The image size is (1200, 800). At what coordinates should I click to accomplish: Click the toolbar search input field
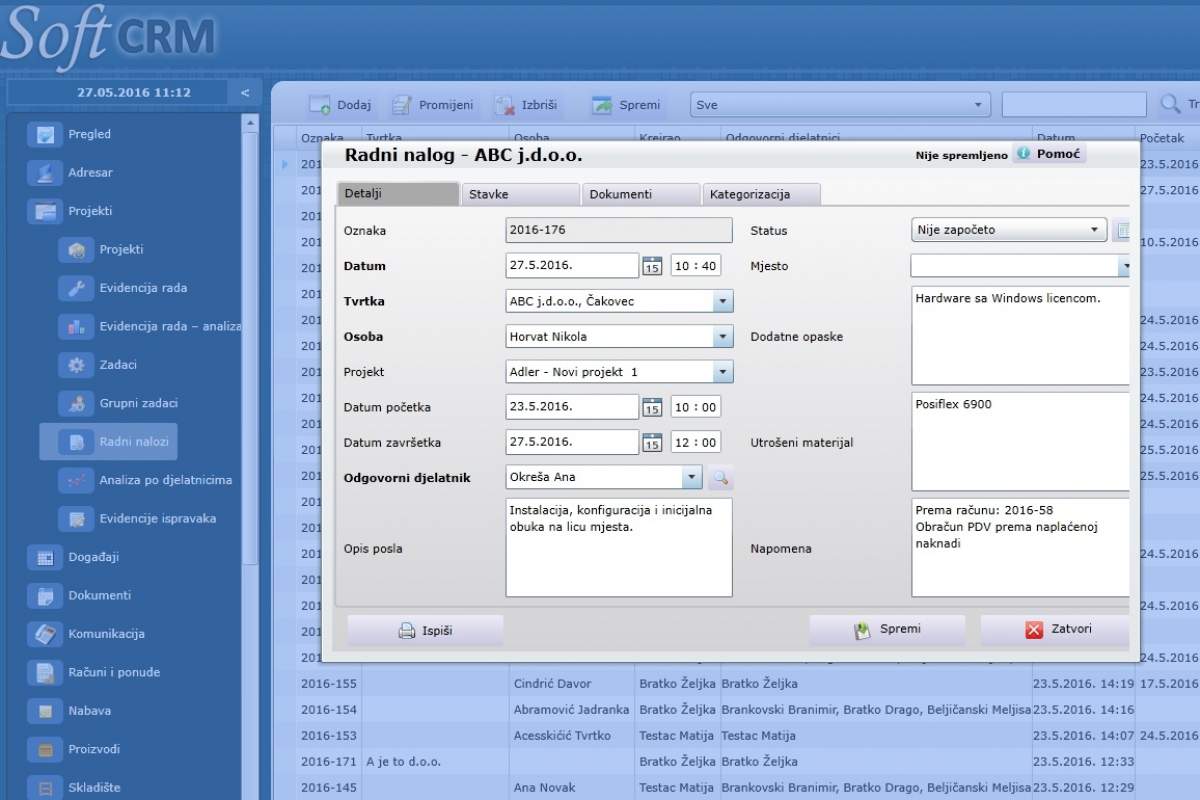[x=1074, y=105]
